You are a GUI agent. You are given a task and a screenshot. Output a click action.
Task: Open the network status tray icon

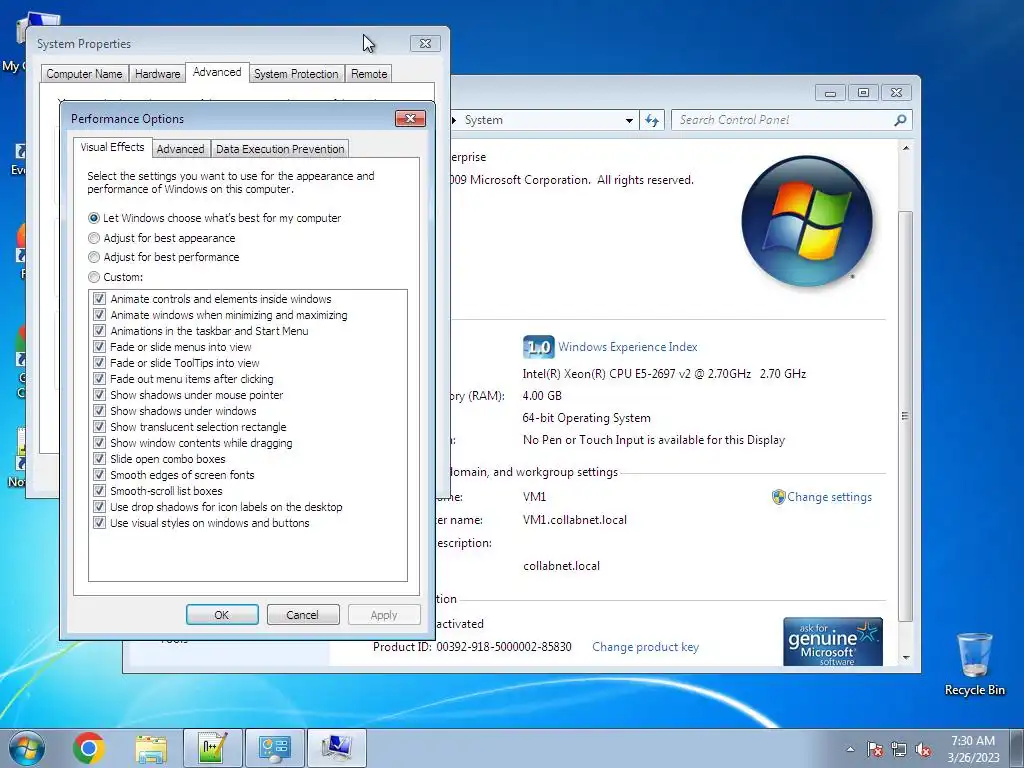pyautogui.click(x=899, y=749)
